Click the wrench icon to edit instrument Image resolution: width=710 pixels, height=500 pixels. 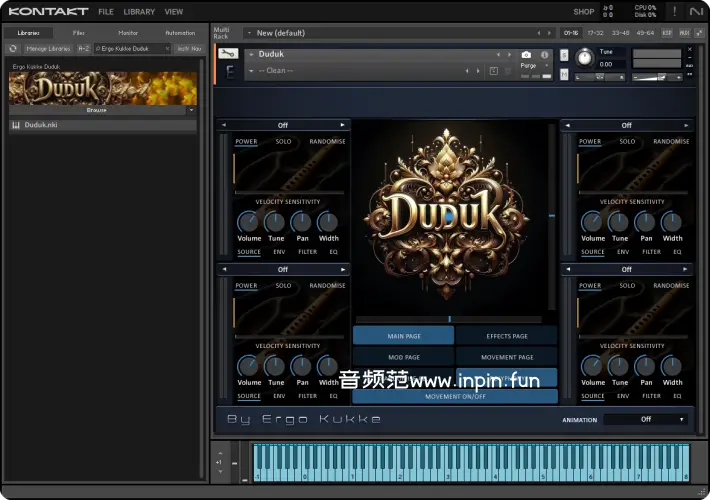(227, 53)
